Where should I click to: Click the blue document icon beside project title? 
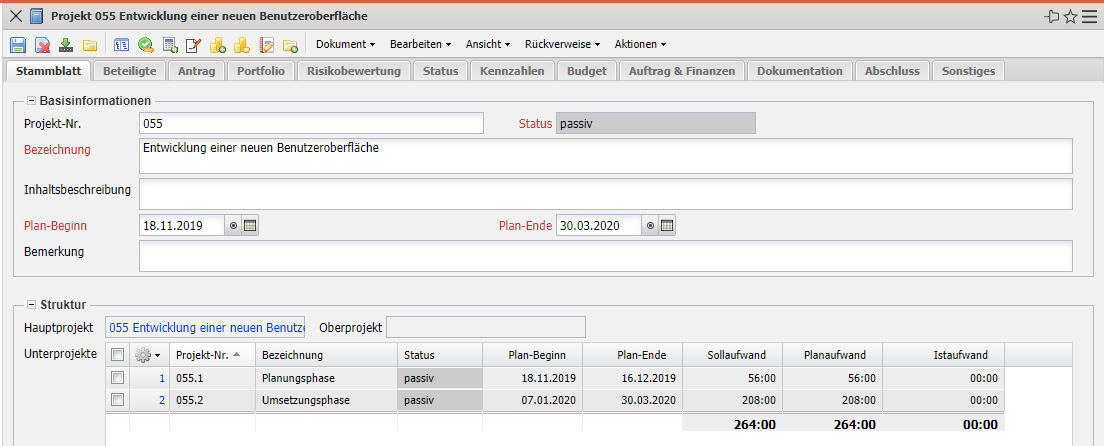37,16
